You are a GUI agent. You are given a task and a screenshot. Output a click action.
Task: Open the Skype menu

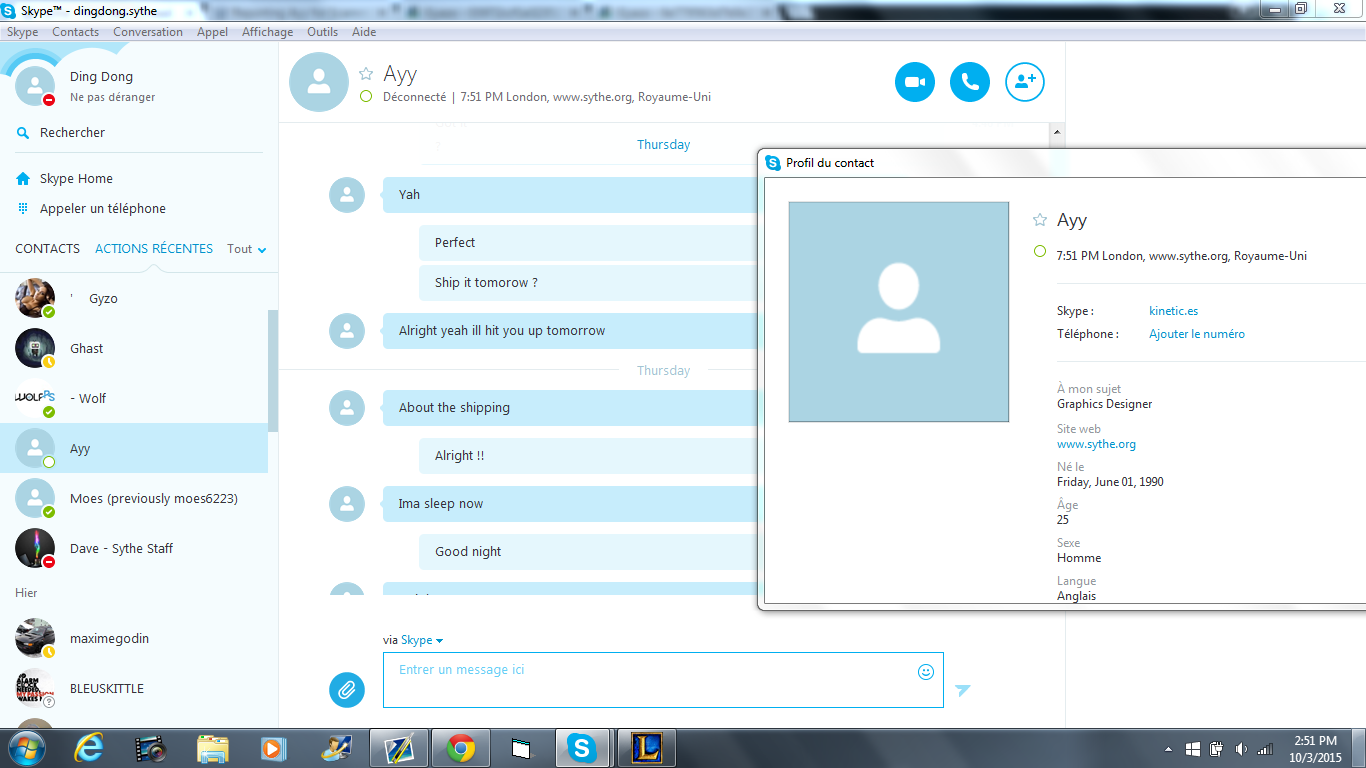point(22,32)
